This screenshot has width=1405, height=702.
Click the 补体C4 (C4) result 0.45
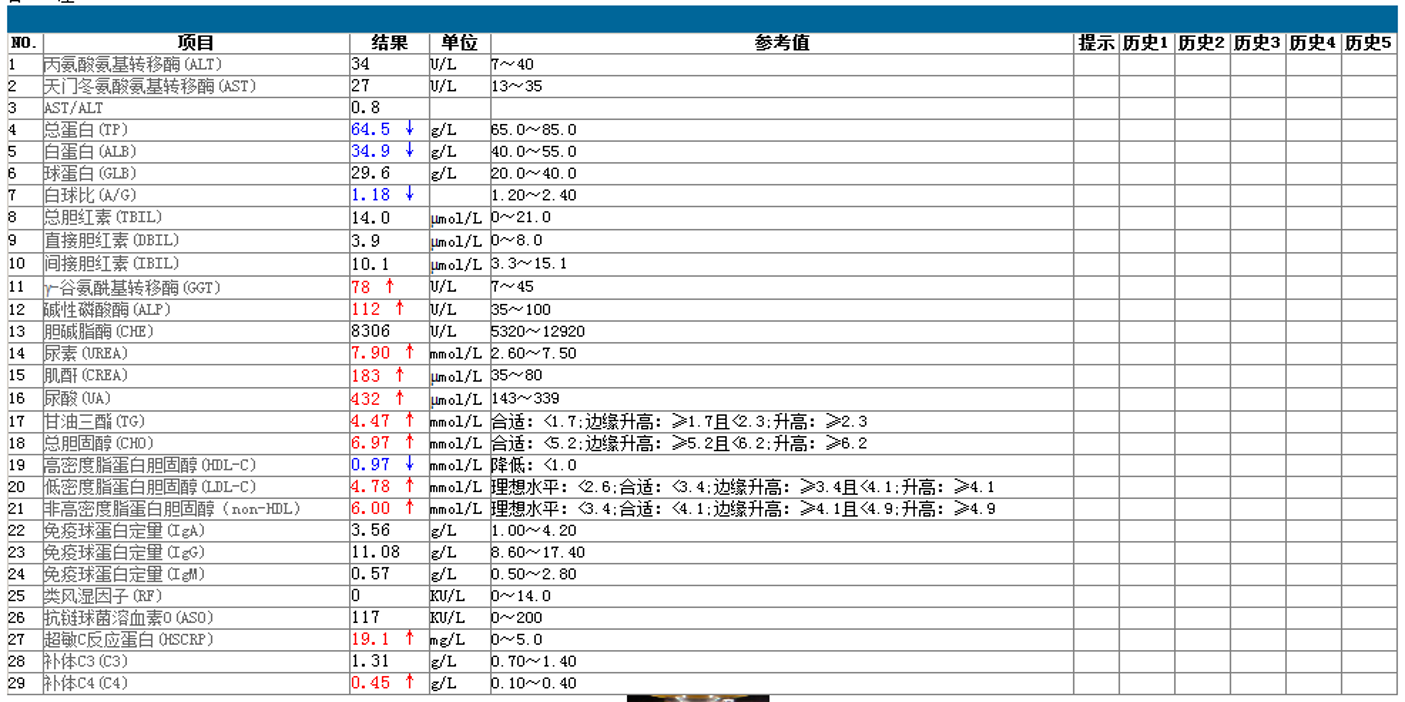coord(370,684)
